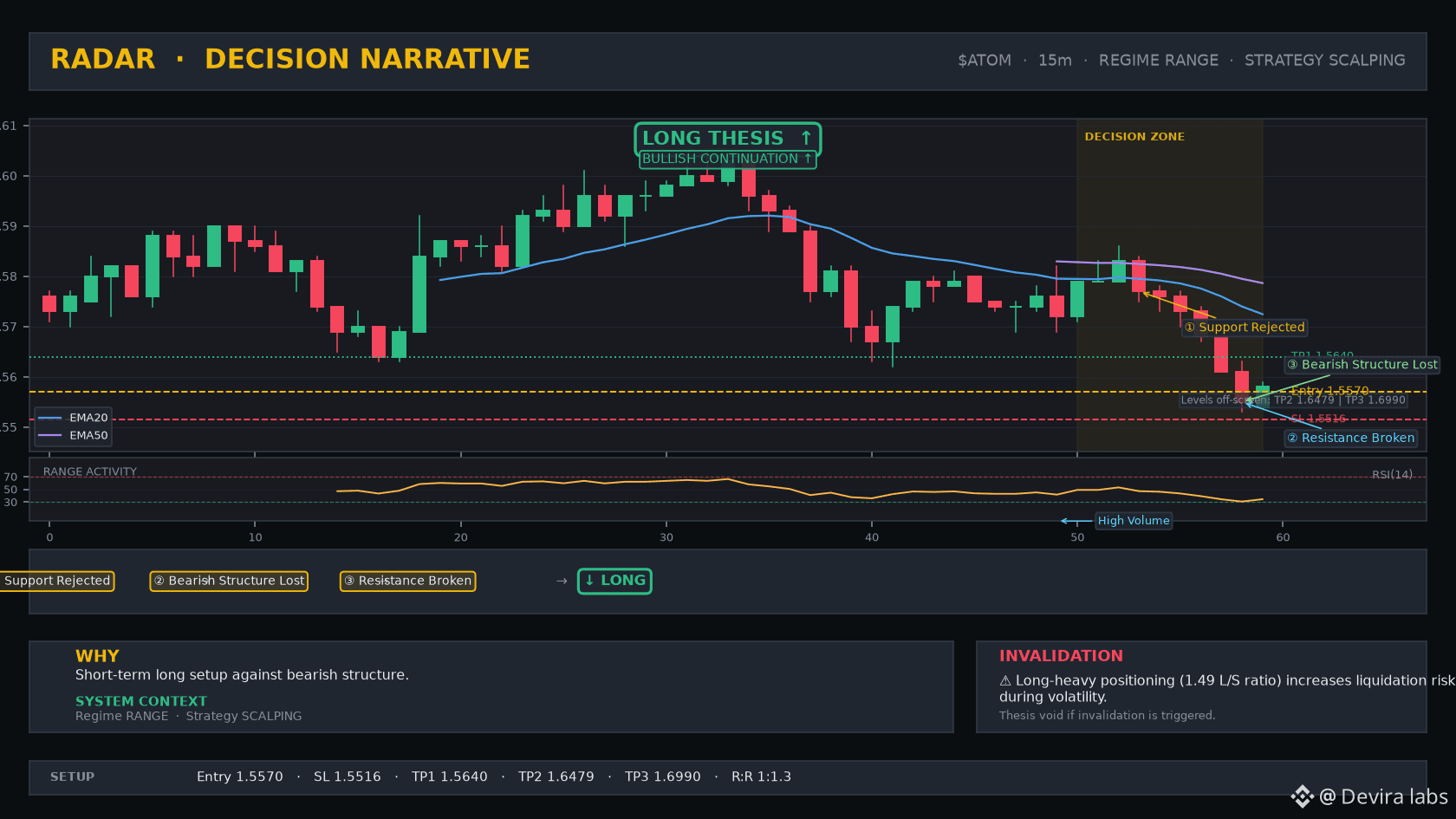Screen dimensions: 1456x819
Task: Click the x-axis tick label 50
Action: 1077,537
